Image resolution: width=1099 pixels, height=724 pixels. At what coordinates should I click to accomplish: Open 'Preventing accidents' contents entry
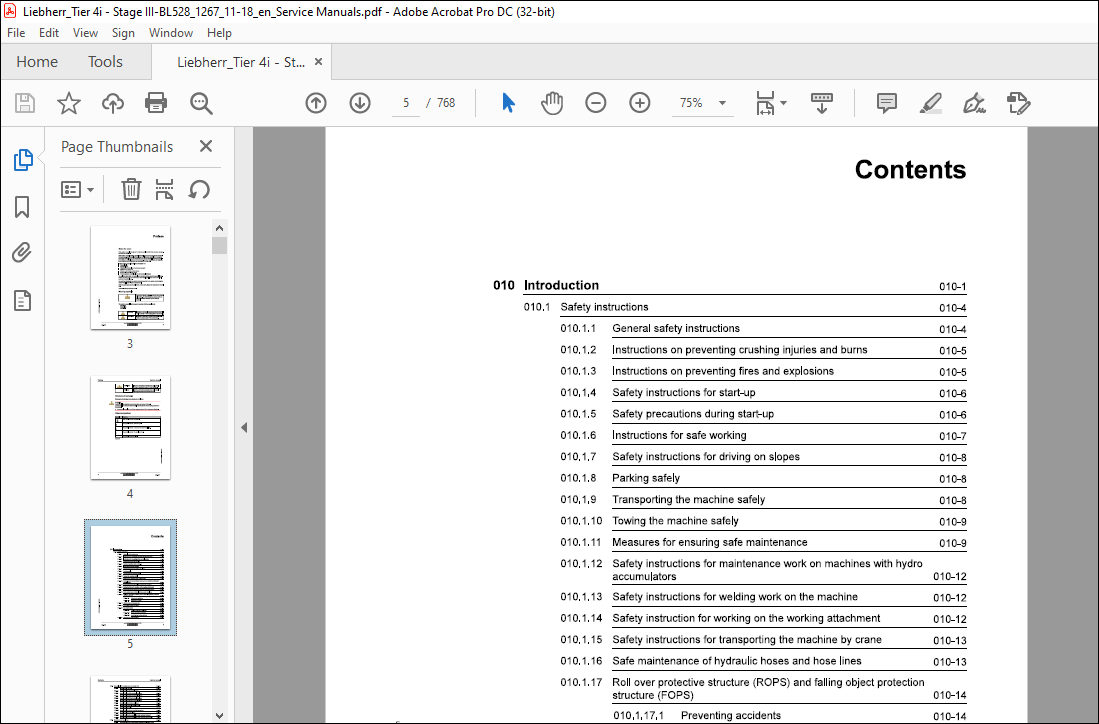point(790,716)
